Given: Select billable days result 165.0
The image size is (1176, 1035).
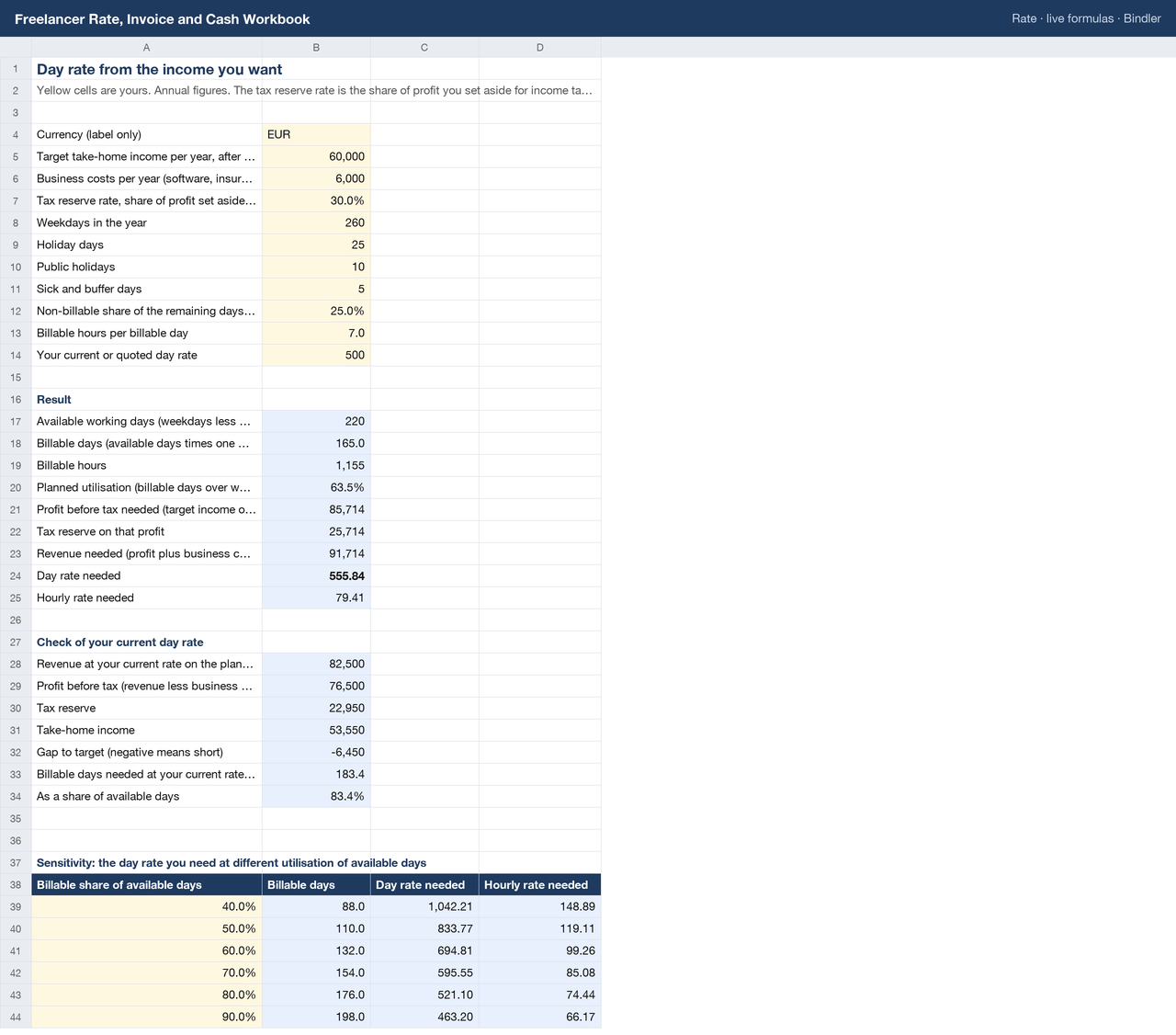Looking at the screenshot, I should click(x=316, y=443).
